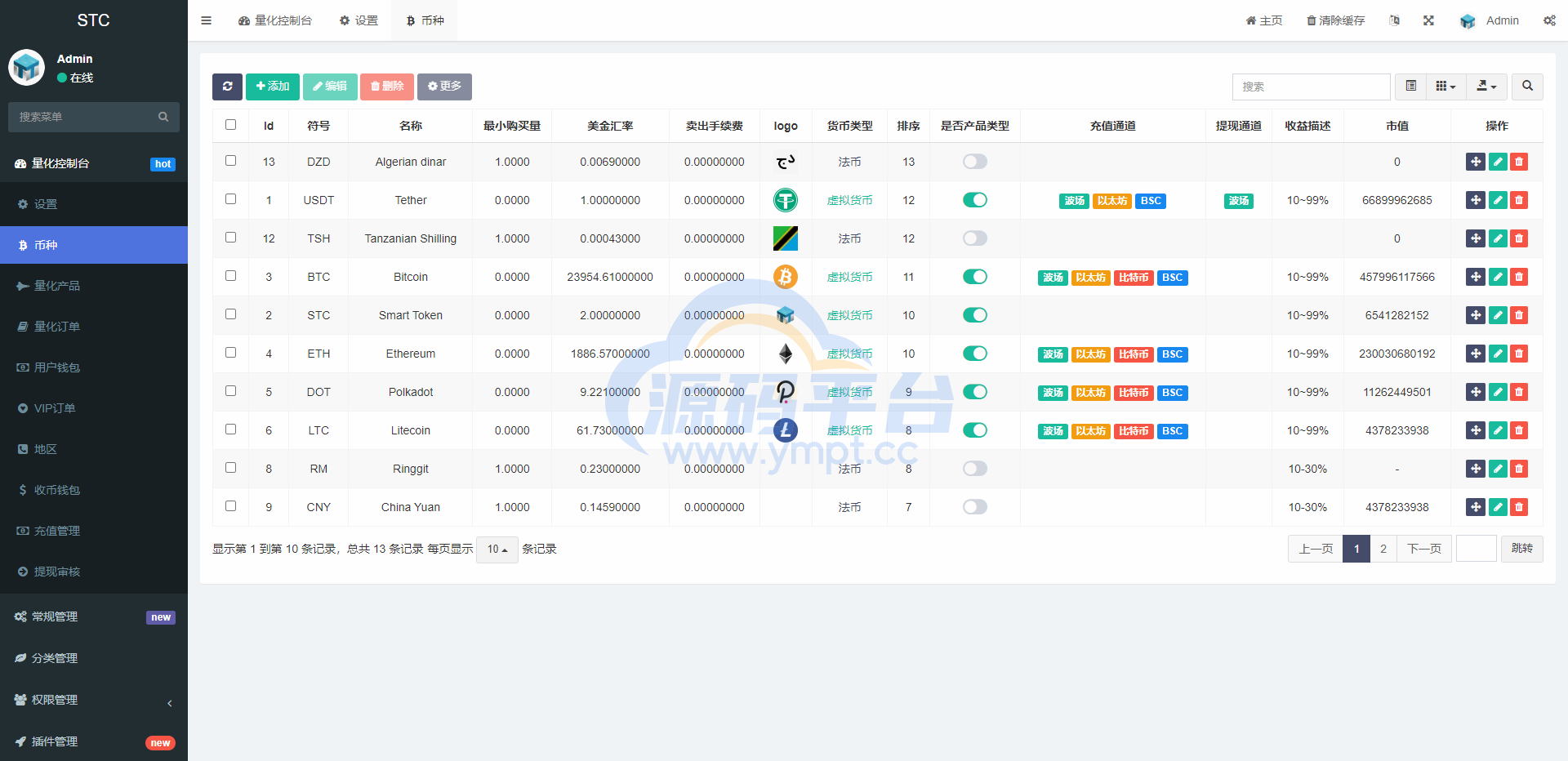Click the 添加 add button
Viewport: 1568px width, 761px height.
pos(273,87)
